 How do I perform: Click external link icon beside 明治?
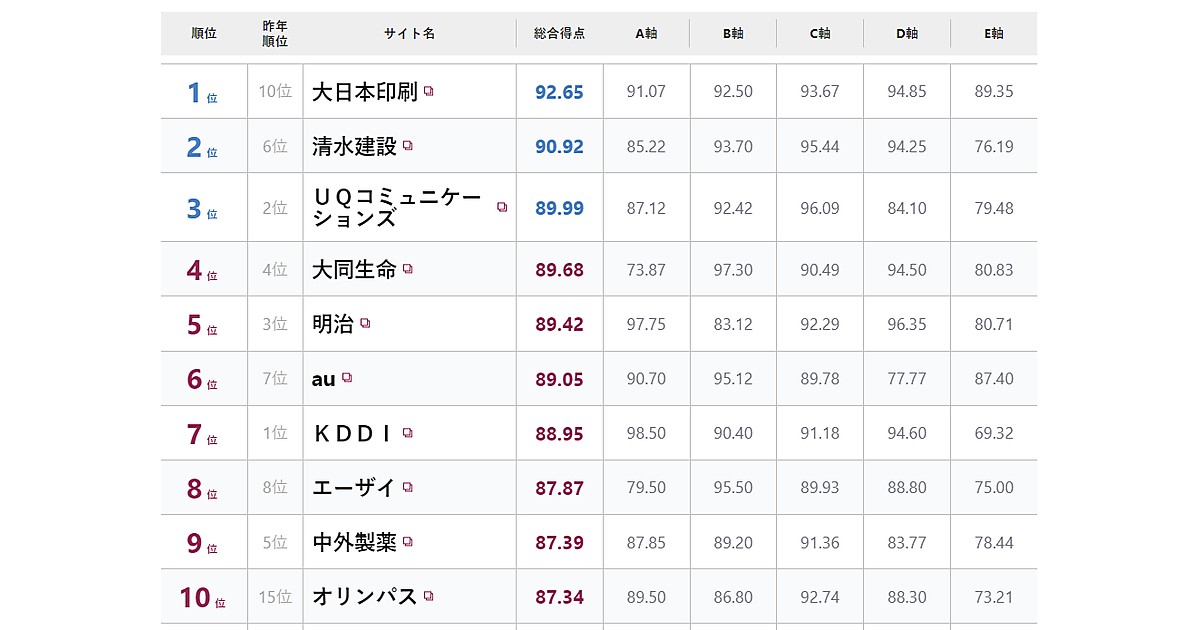[365, 324]
